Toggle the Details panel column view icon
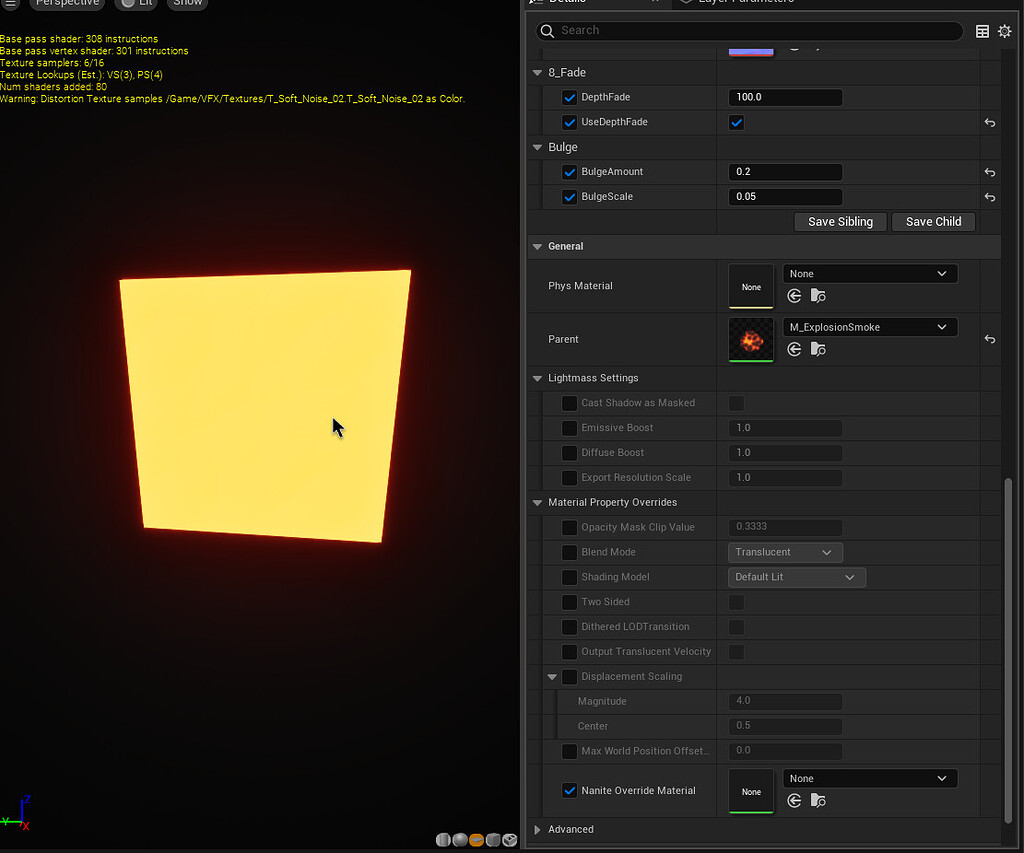Image resolution: width=1024 pixels, height=853 pixels. point(982,31)
